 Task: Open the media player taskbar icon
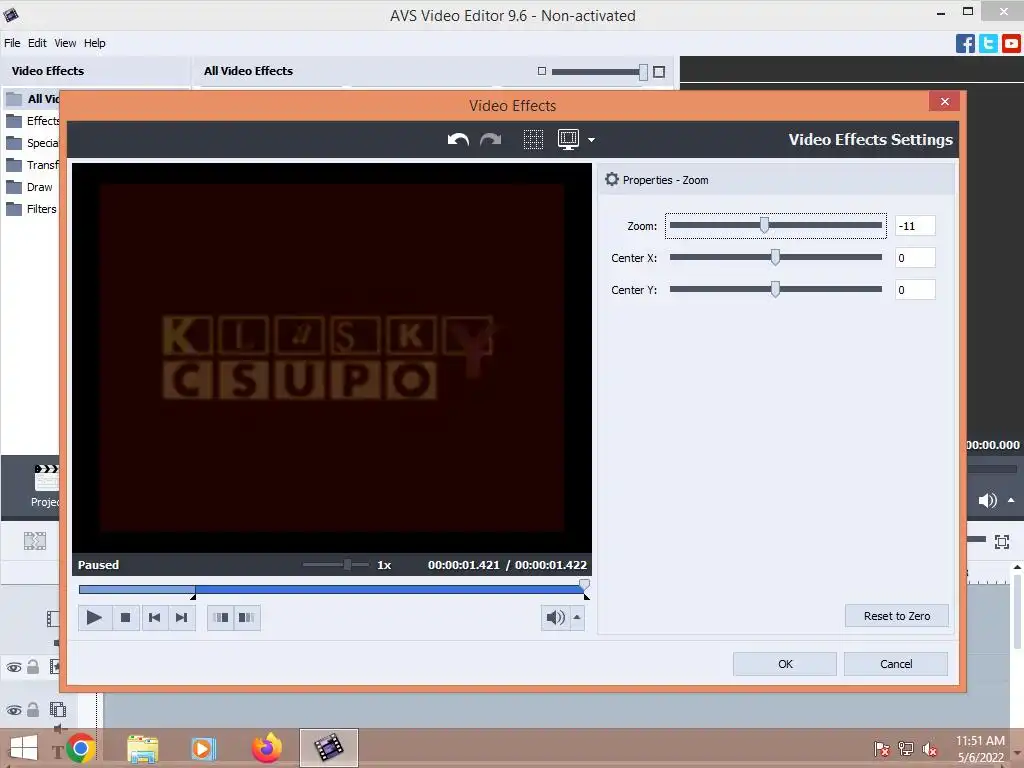(203, 748)
